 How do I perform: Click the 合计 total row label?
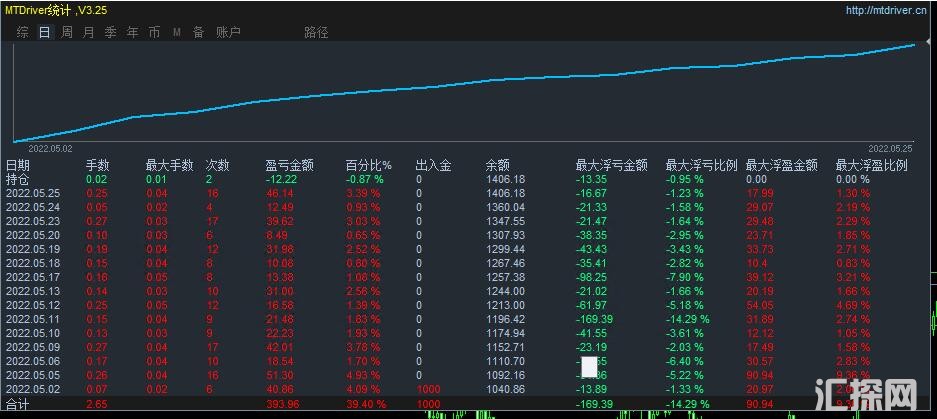(x=18, y=403)
